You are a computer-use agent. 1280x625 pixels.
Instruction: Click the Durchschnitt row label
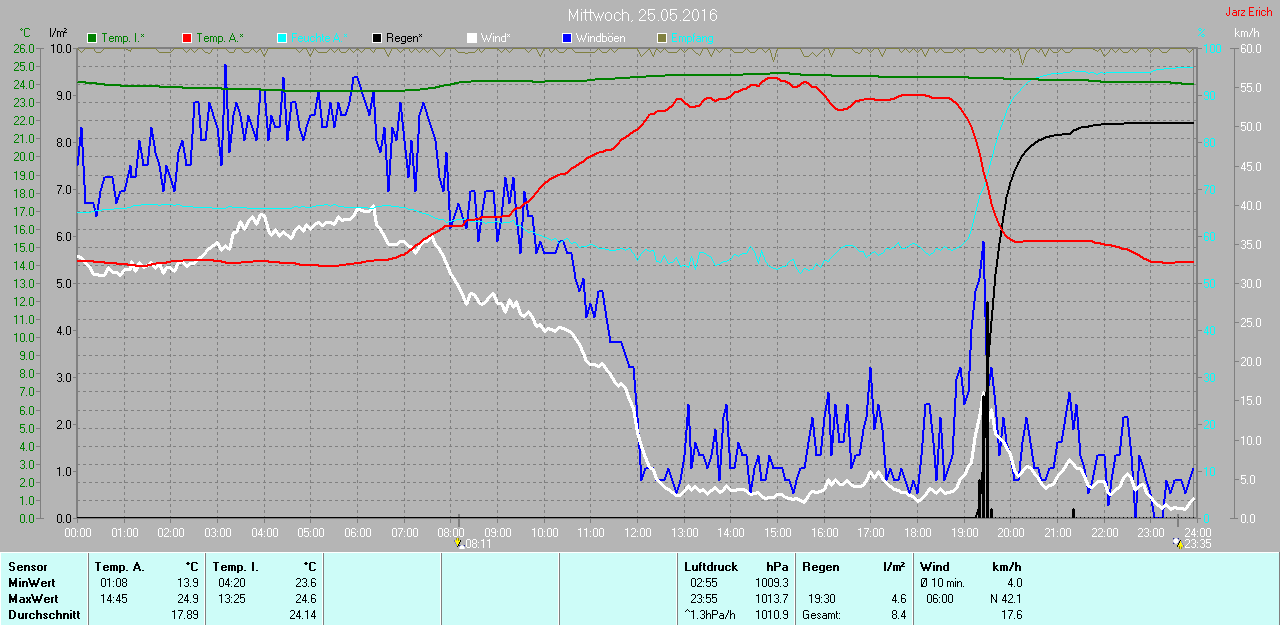pos(42,615)
